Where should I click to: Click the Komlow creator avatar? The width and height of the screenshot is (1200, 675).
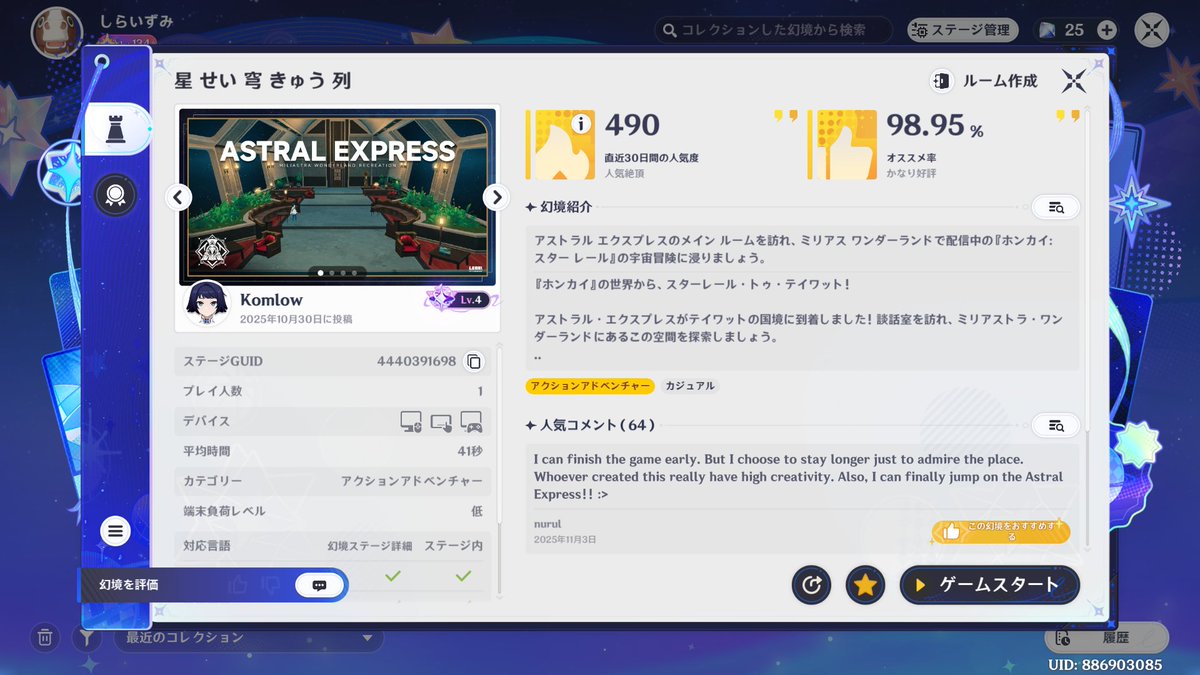click(205, 305)
